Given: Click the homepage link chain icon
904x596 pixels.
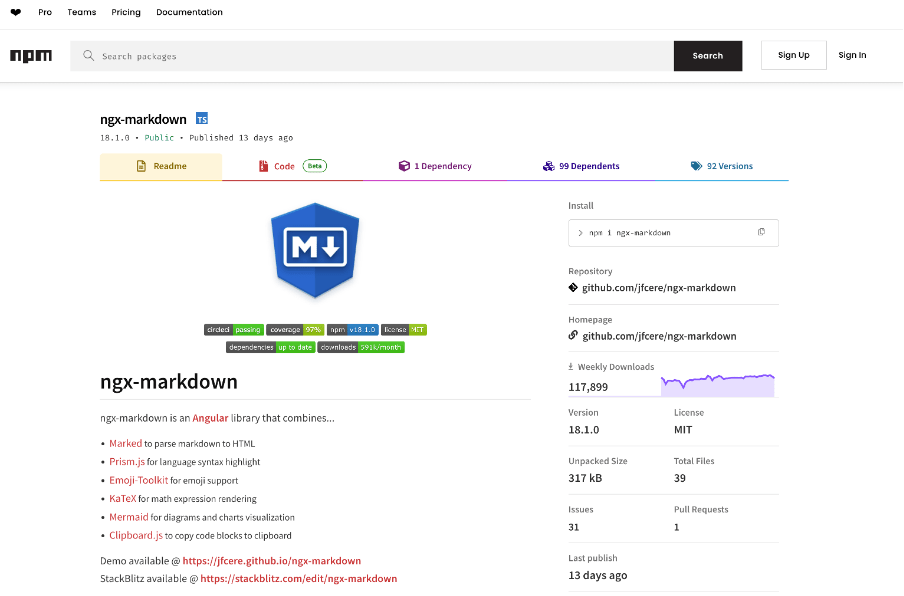Looking at the screenshot, I should 573,335.
